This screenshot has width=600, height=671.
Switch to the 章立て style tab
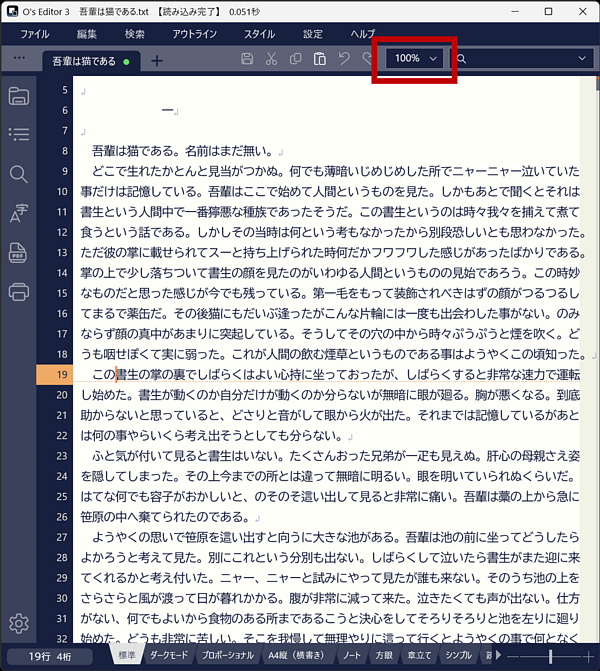419,655
